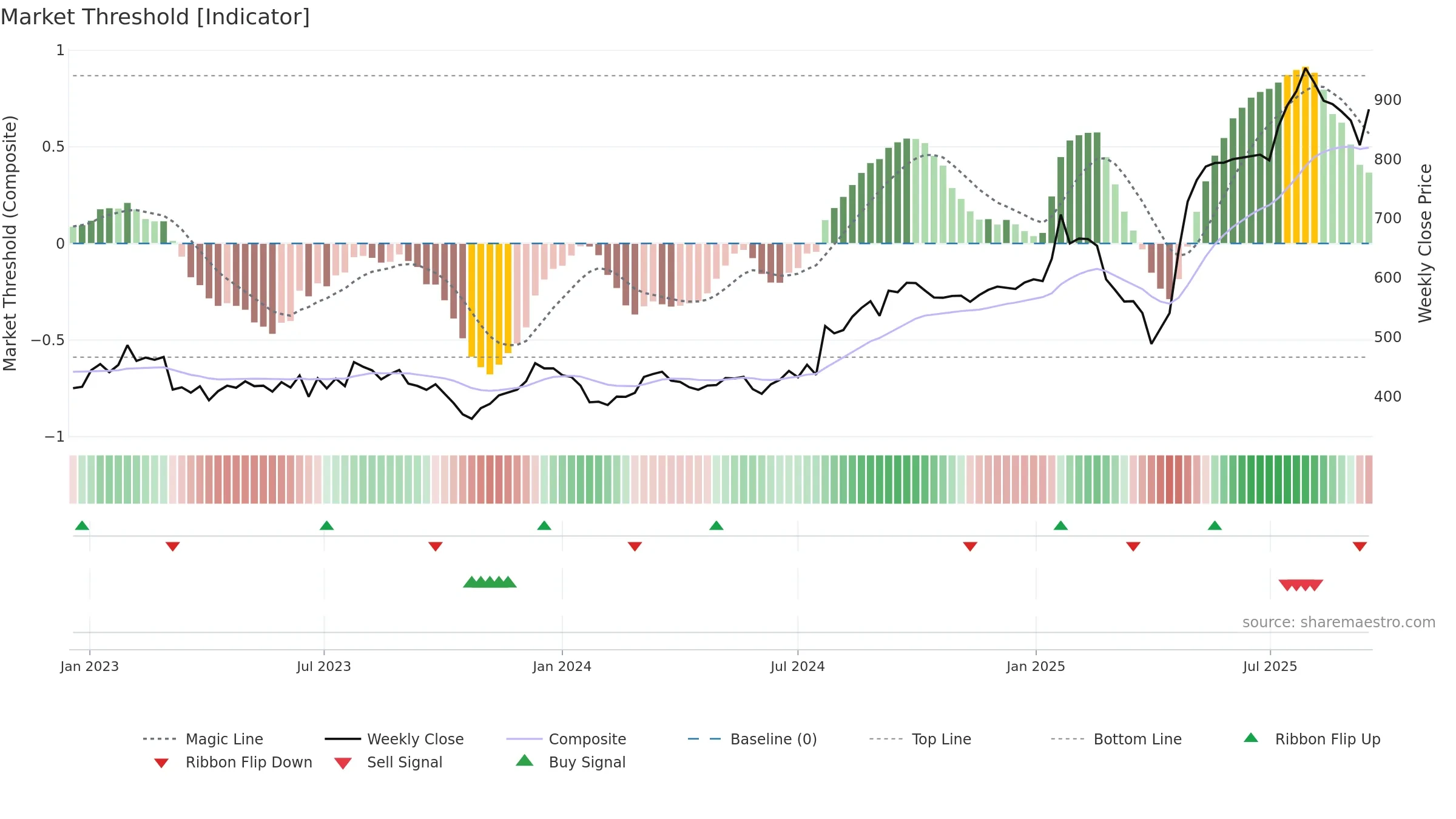The height and width of the screenshot is (819, 1456).
Task: Click the 'Weekly Close Price' axis title
Action: pos(1425,243)
